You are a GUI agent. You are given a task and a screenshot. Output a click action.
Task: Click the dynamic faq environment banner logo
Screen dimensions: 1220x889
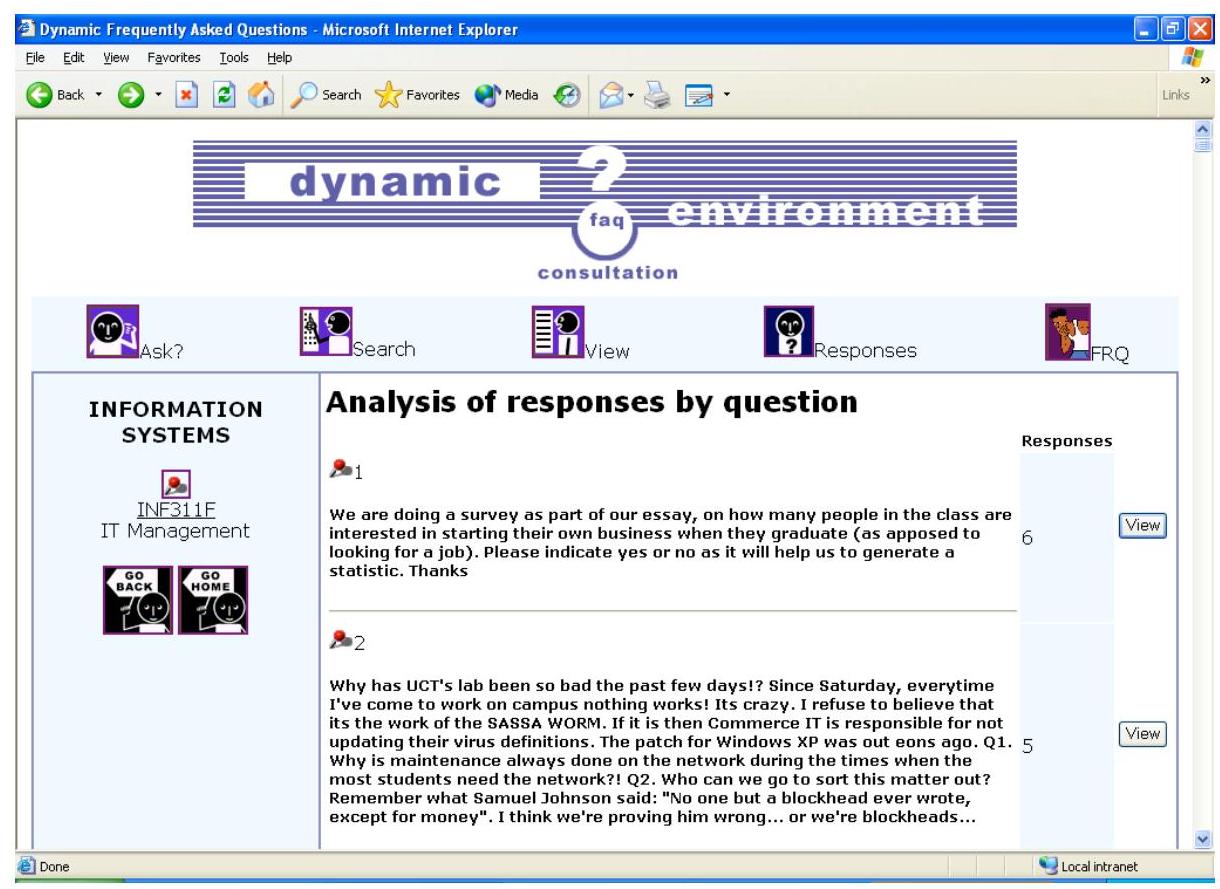[x=605, y=211]
